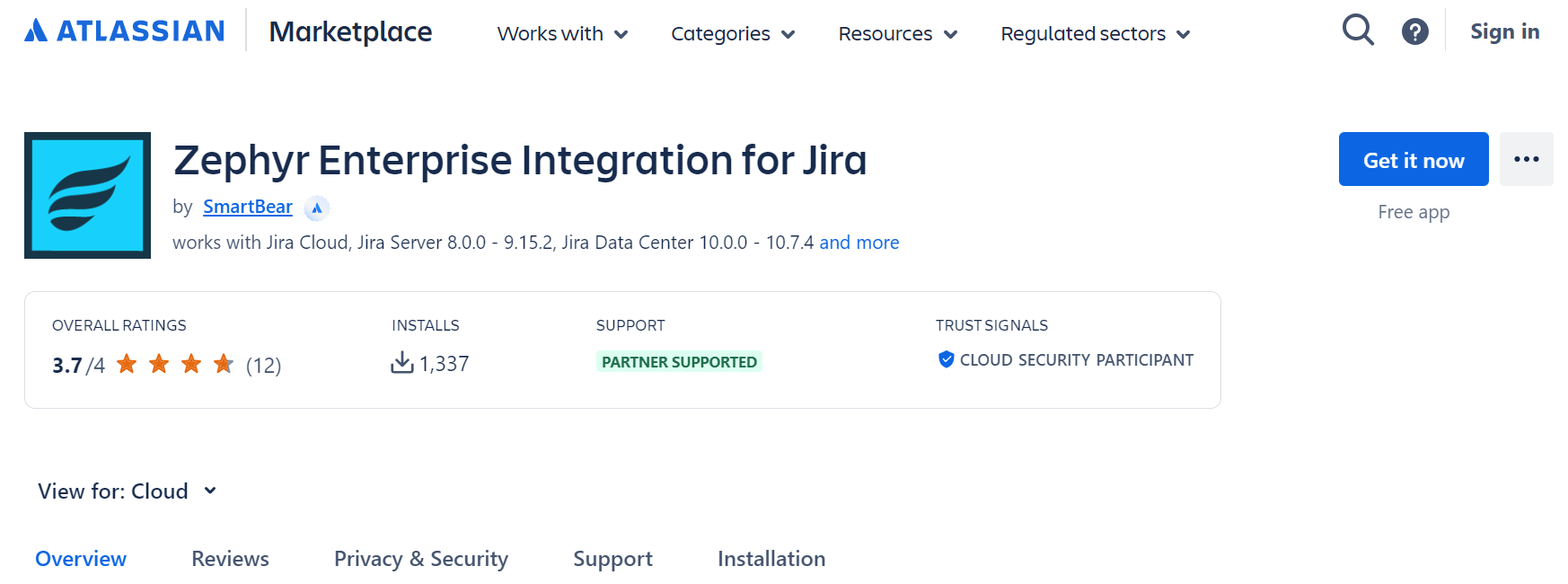
Task: Open the SmartBear vendor link
Action: 248,208
